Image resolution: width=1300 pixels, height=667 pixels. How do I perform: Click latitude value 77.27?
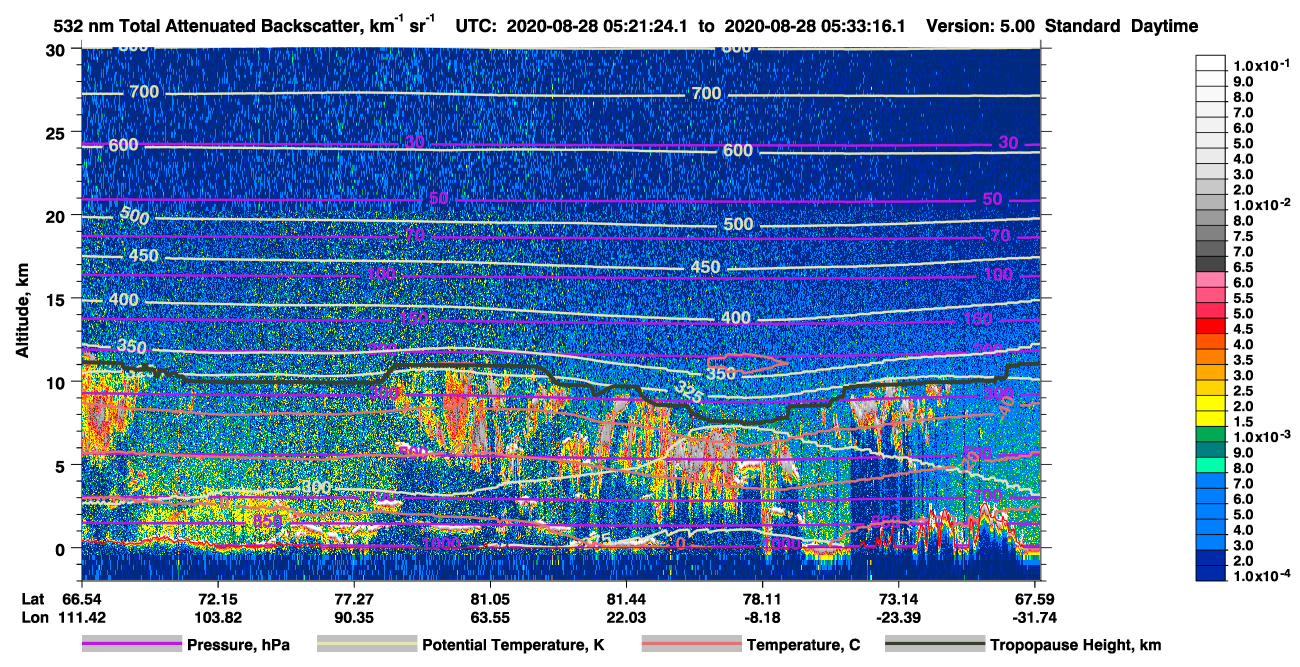coord(353,599)
